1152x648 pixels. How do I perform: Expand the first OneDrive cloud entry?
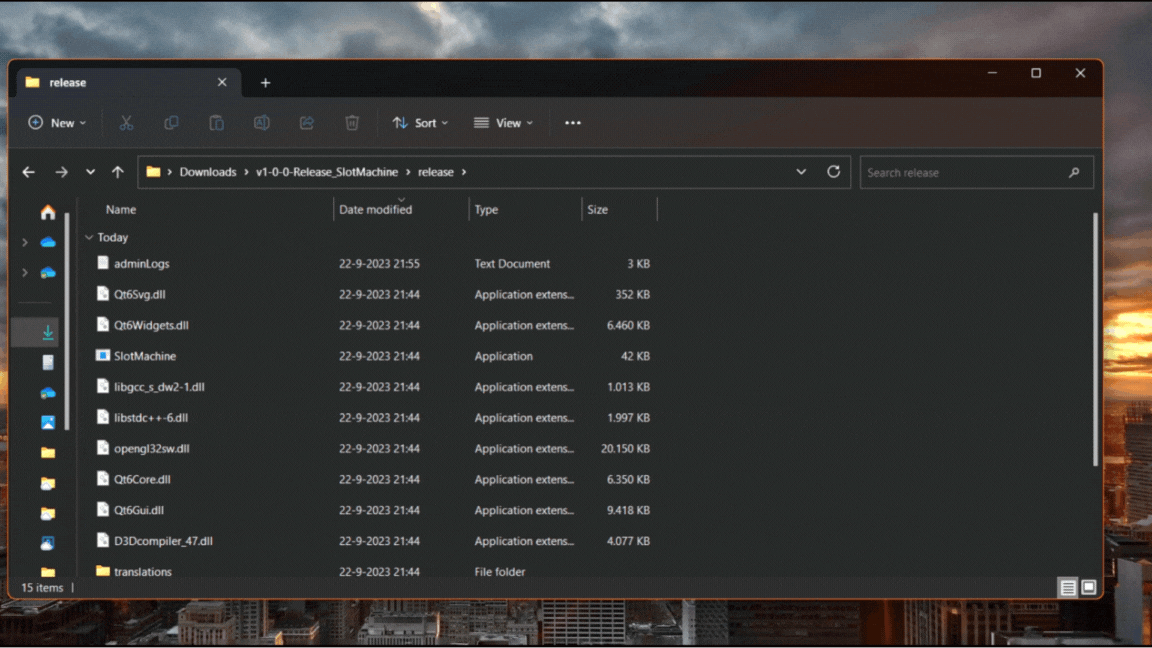point(25,242)
